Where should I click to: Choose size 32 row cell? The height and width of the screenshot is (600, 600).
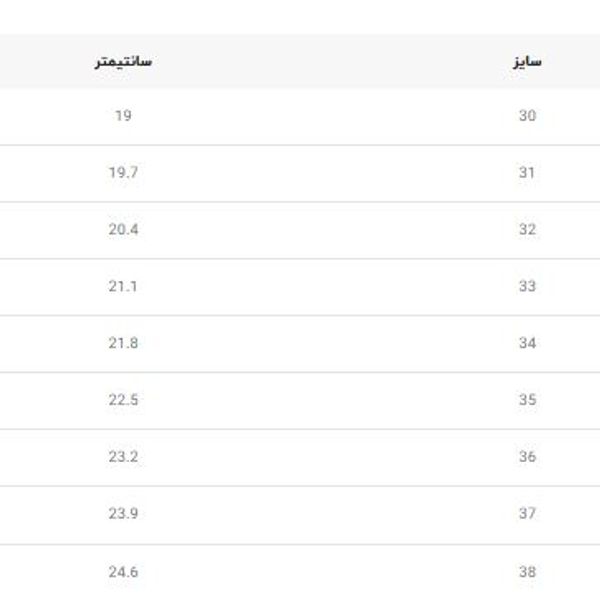pos(527,230)
